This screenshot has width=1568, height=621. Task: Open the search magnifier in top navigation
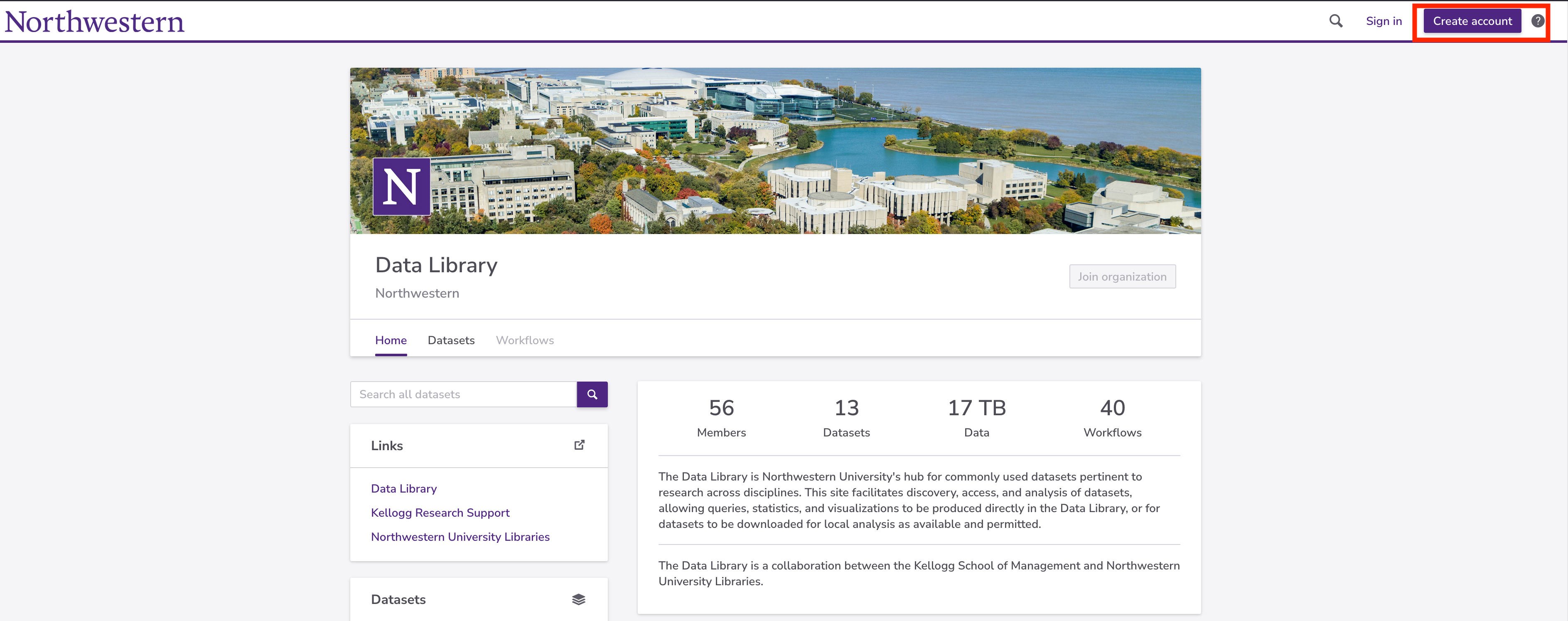click(1335, 21)
